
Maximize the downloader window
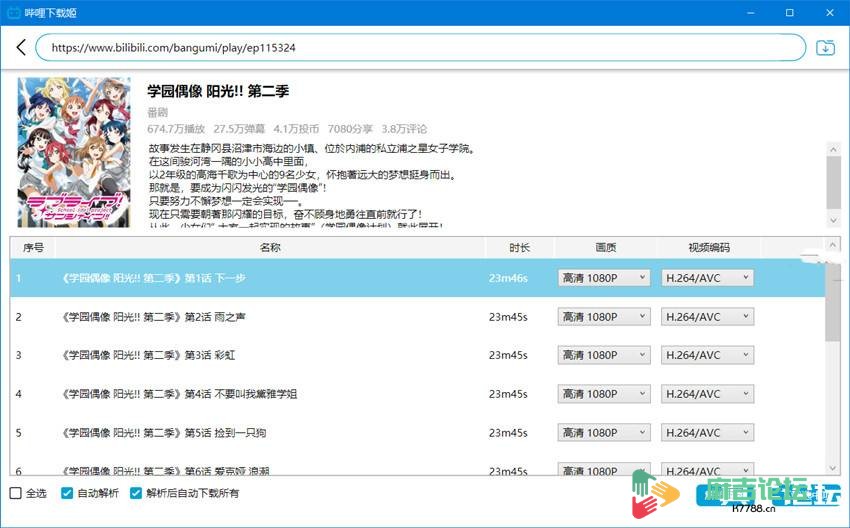(x=790, y=12)
